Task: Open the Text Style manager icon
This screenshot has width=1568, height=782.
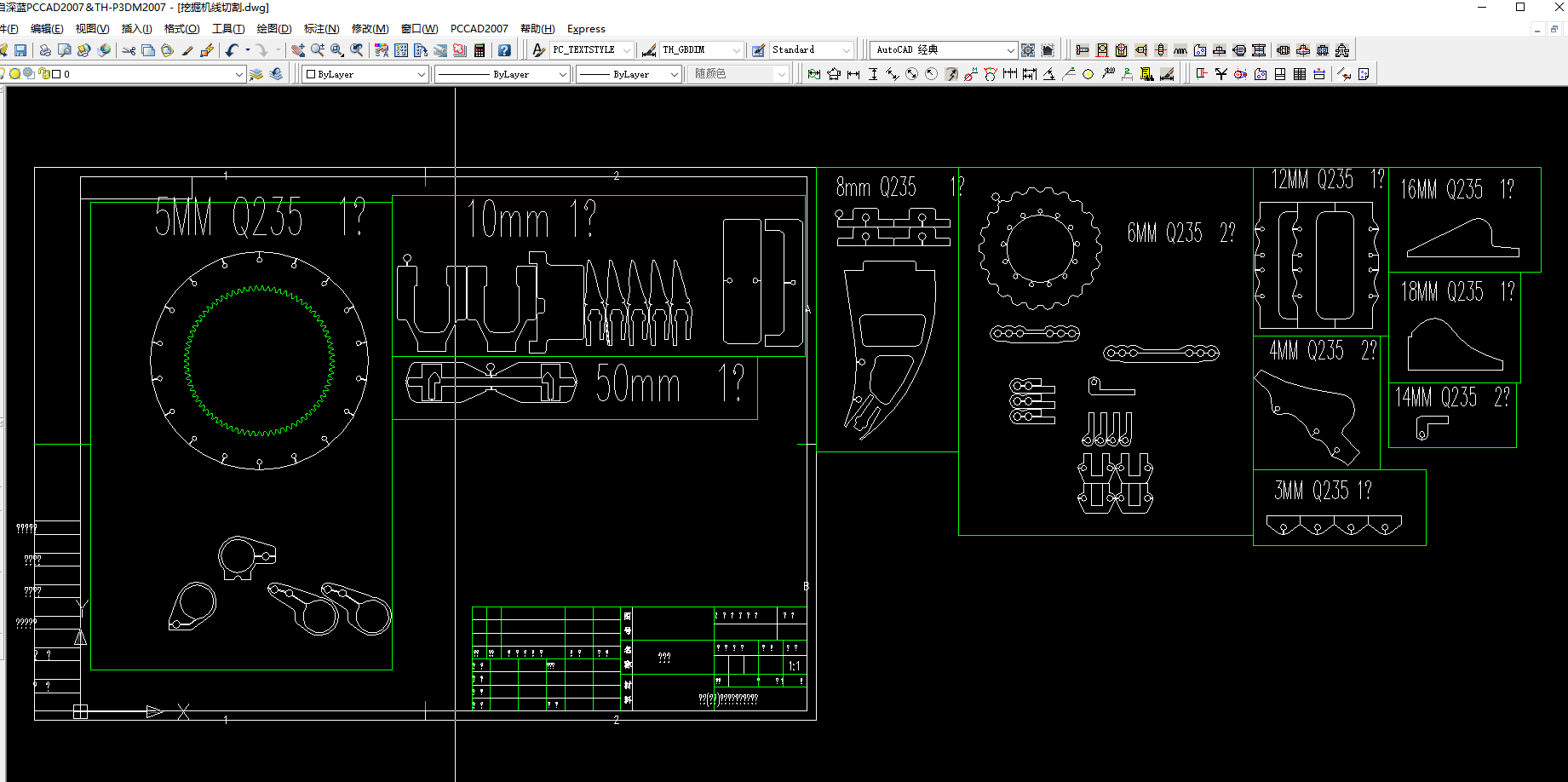Action: tap(538, 50)
